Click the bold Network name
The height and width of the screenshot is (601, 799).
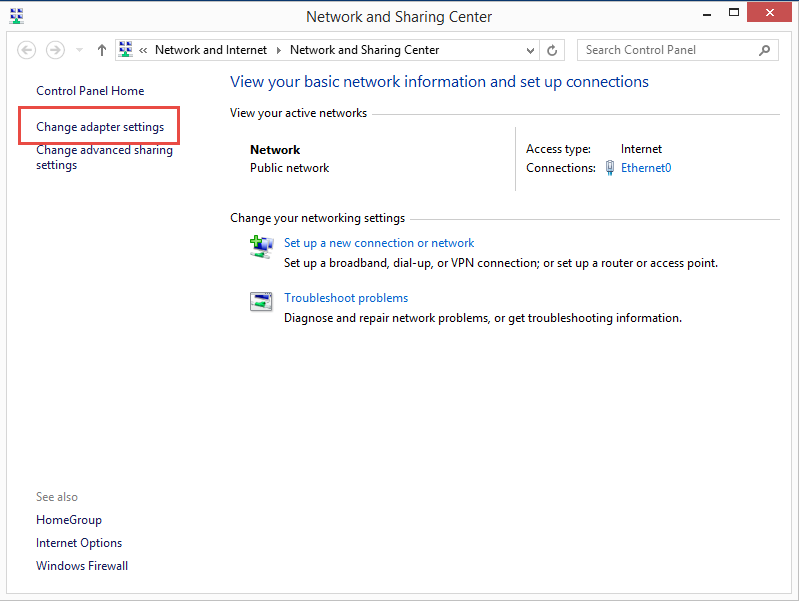[275, 150]
